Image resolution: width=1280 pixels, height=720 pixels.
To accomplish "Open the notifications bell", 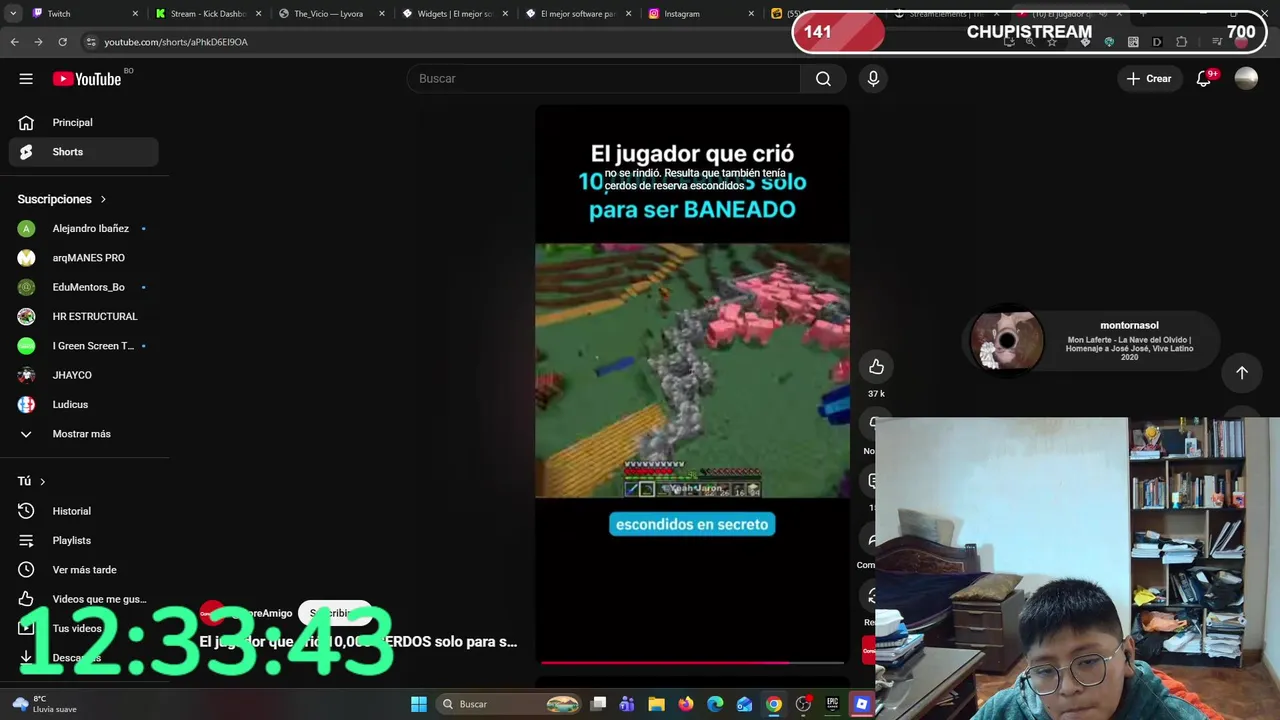I will [x=1204, y=79].
